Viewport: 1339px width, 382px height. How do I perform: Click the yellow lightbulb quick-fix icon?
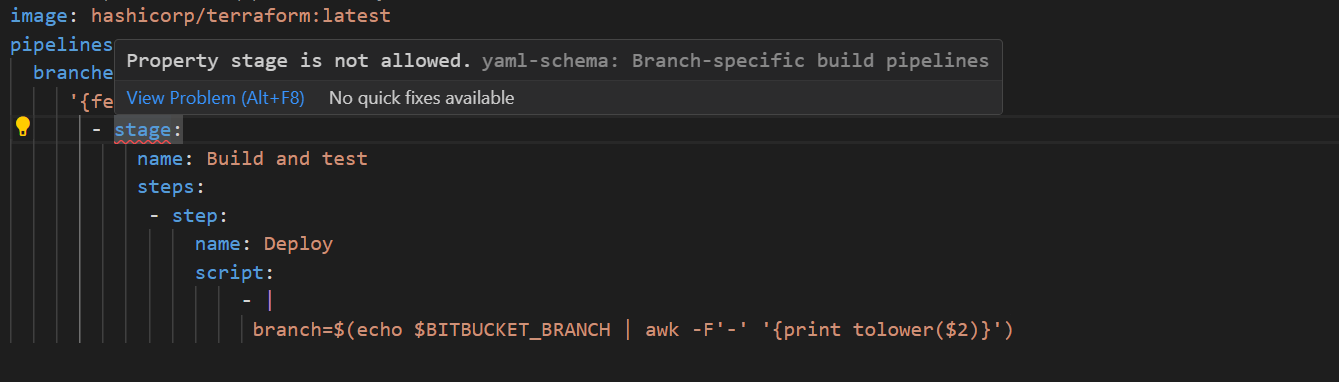click(x=23, y=127)
